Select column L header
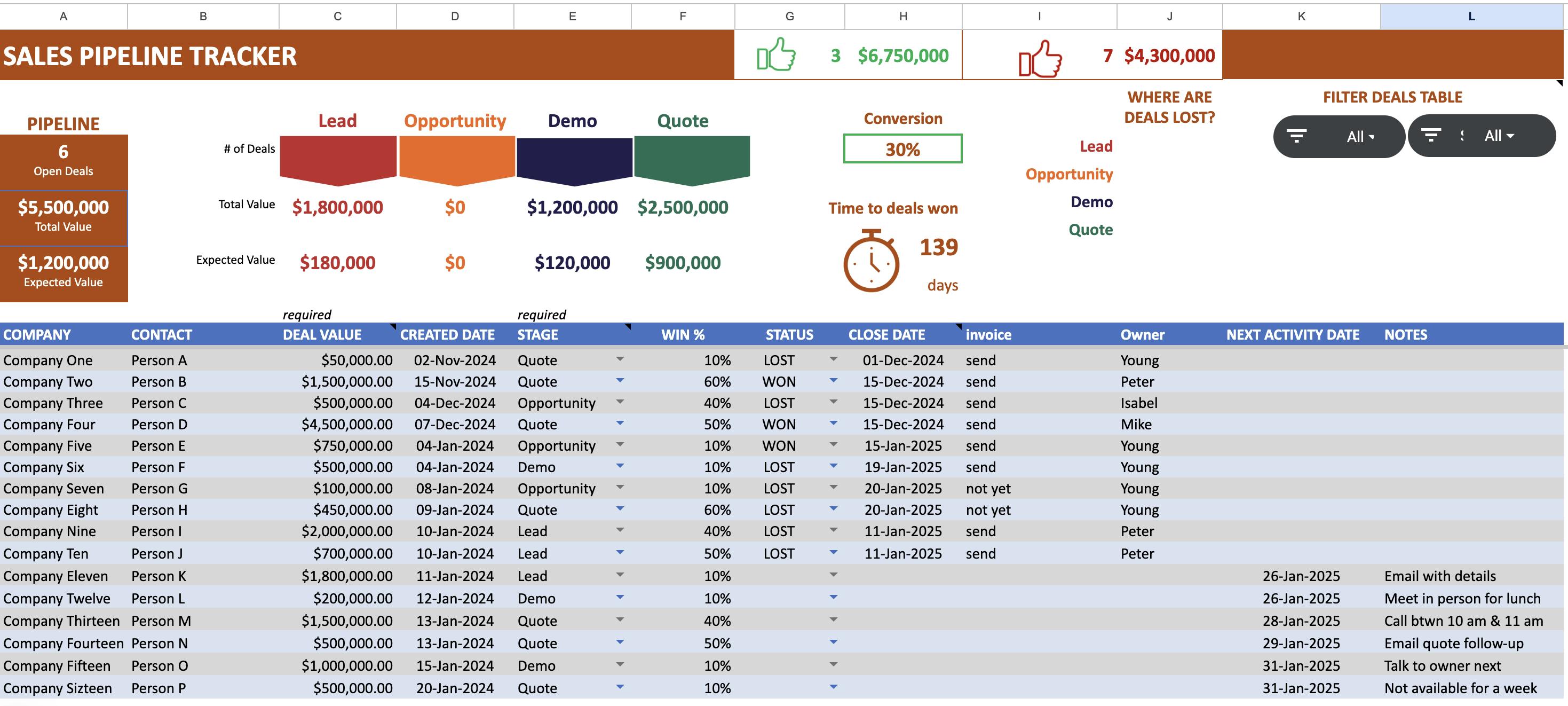The image size is (1568, 706). coord(1471,17)
